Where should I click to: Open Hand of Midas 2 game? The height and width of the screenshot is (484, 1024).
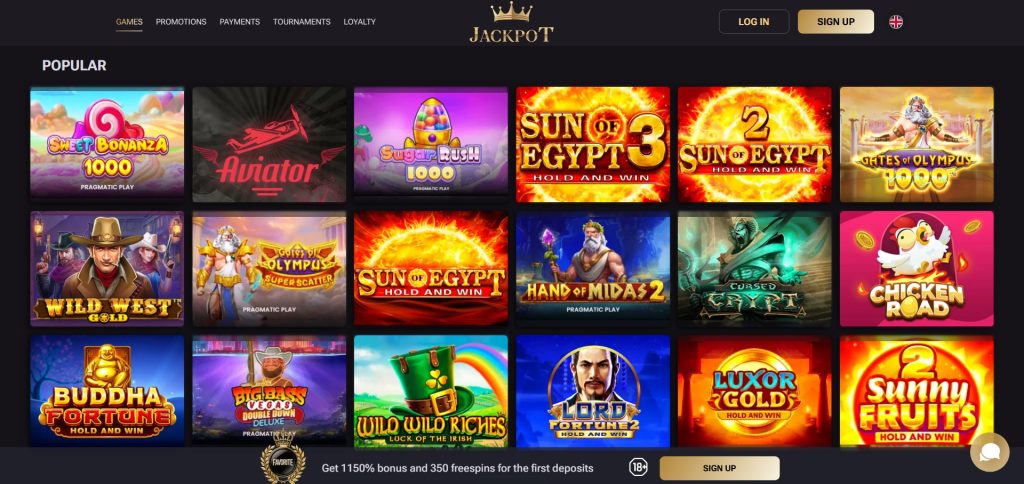[593, 266]
